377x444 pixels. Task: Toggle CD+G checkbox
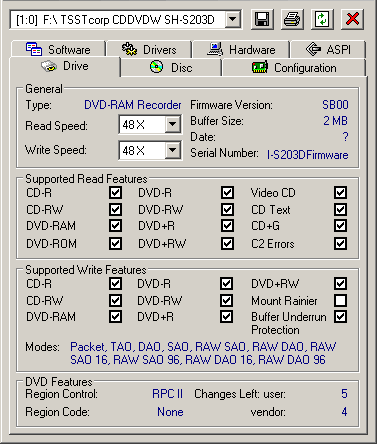point(340,226)
